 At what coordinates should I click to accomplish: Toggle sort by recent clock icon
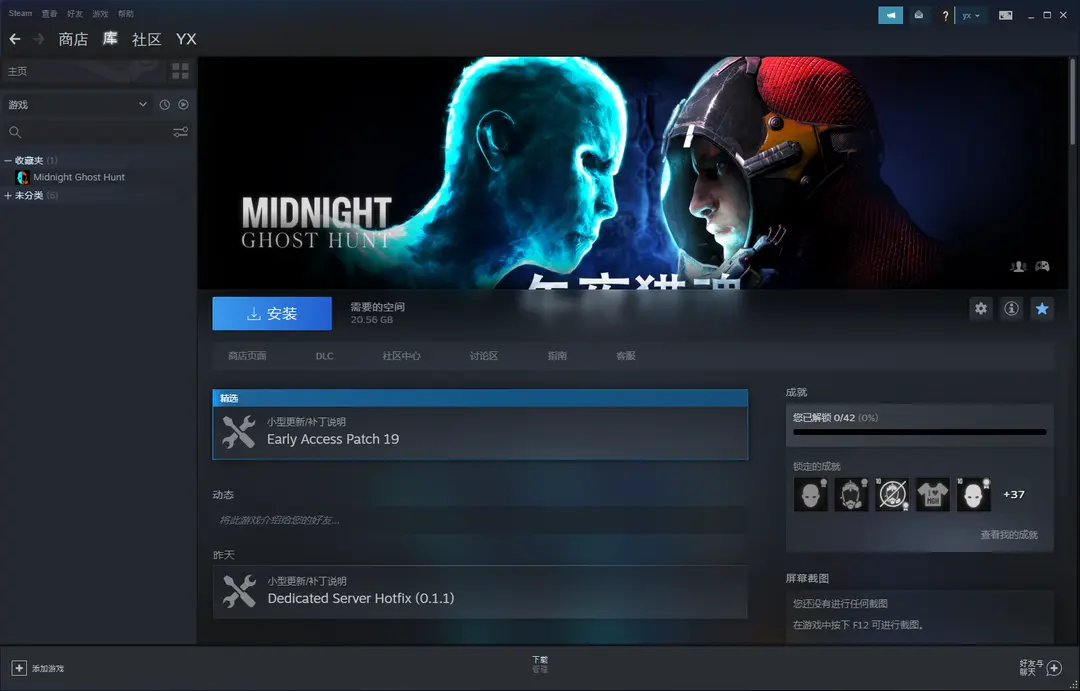tap(165, 105)
